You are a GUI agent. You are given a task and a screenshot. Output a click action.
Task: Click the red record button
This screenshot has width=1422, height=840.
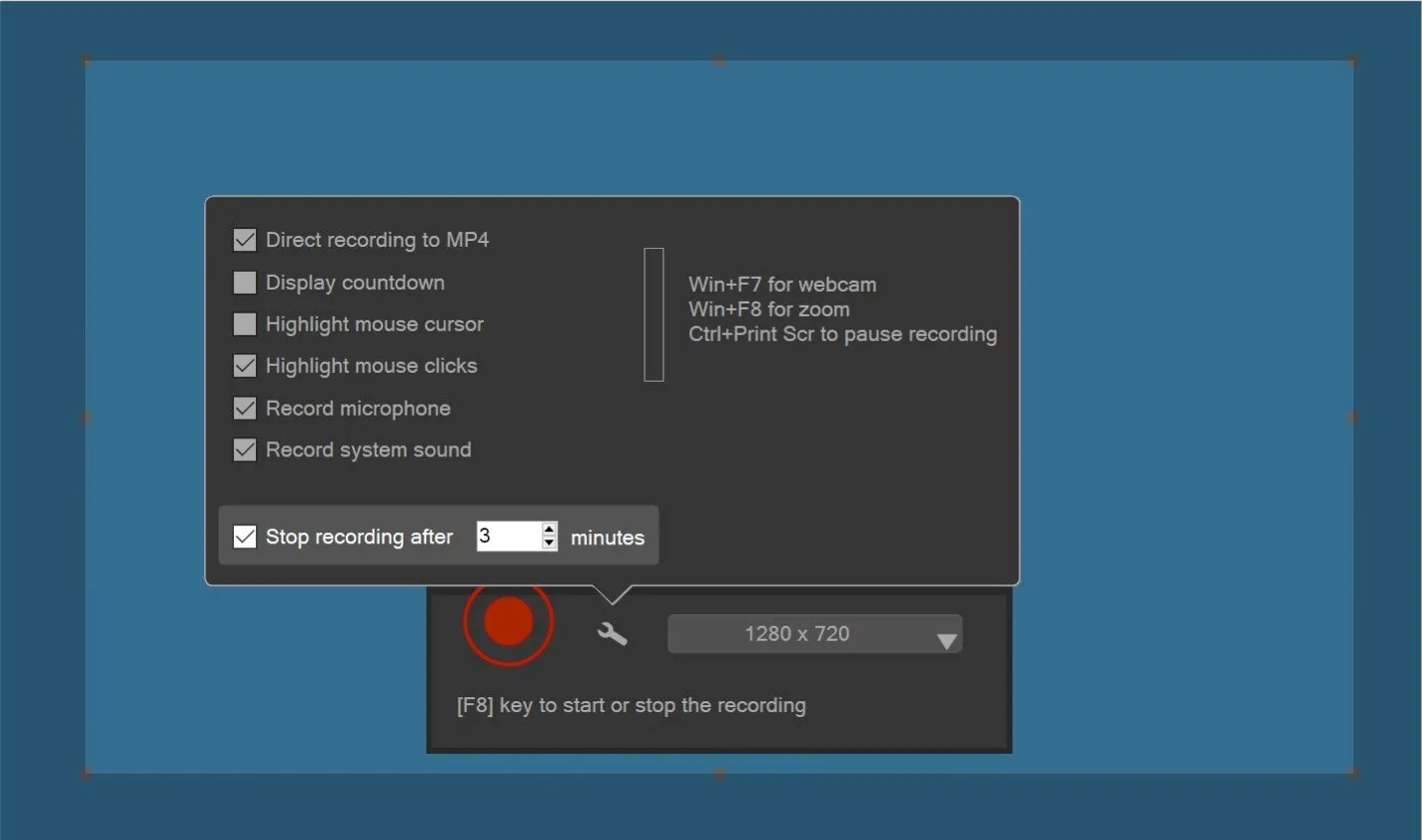(509, 621)
